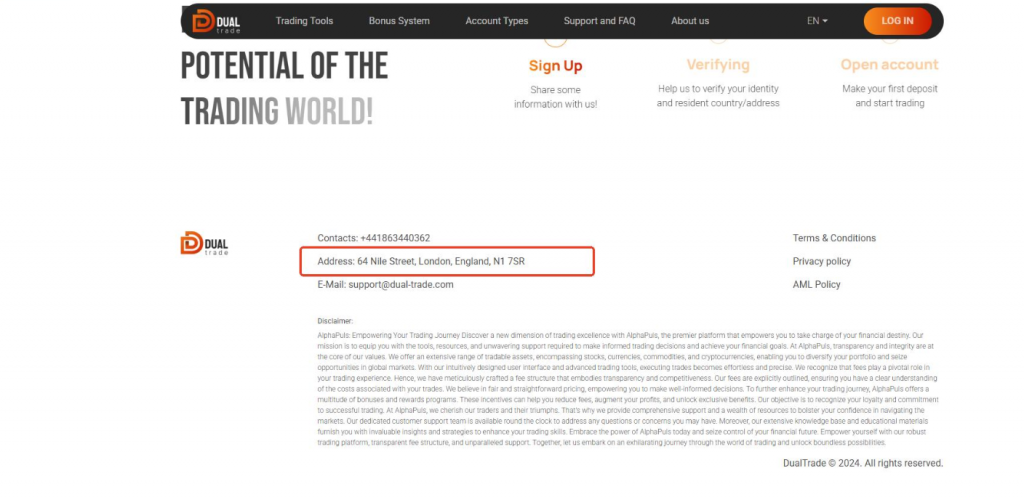Click the Dual Trade footer logo

coord(204,243)
